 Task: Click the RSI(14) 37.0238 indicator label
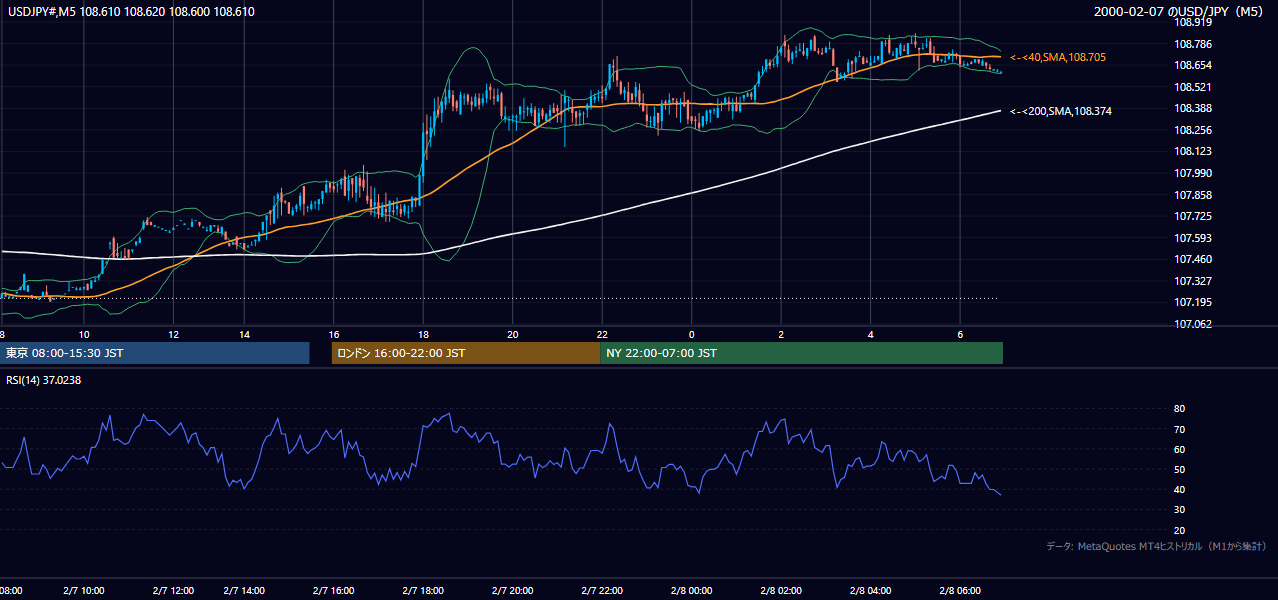point(43,379)
